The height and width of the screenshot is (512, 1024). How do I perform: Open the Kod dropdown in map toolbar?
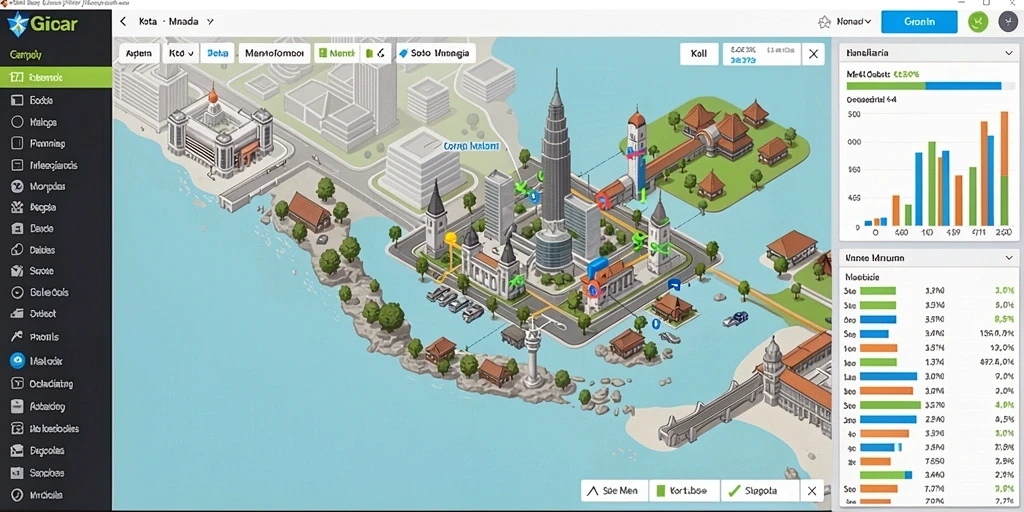(x=181, y=54)
